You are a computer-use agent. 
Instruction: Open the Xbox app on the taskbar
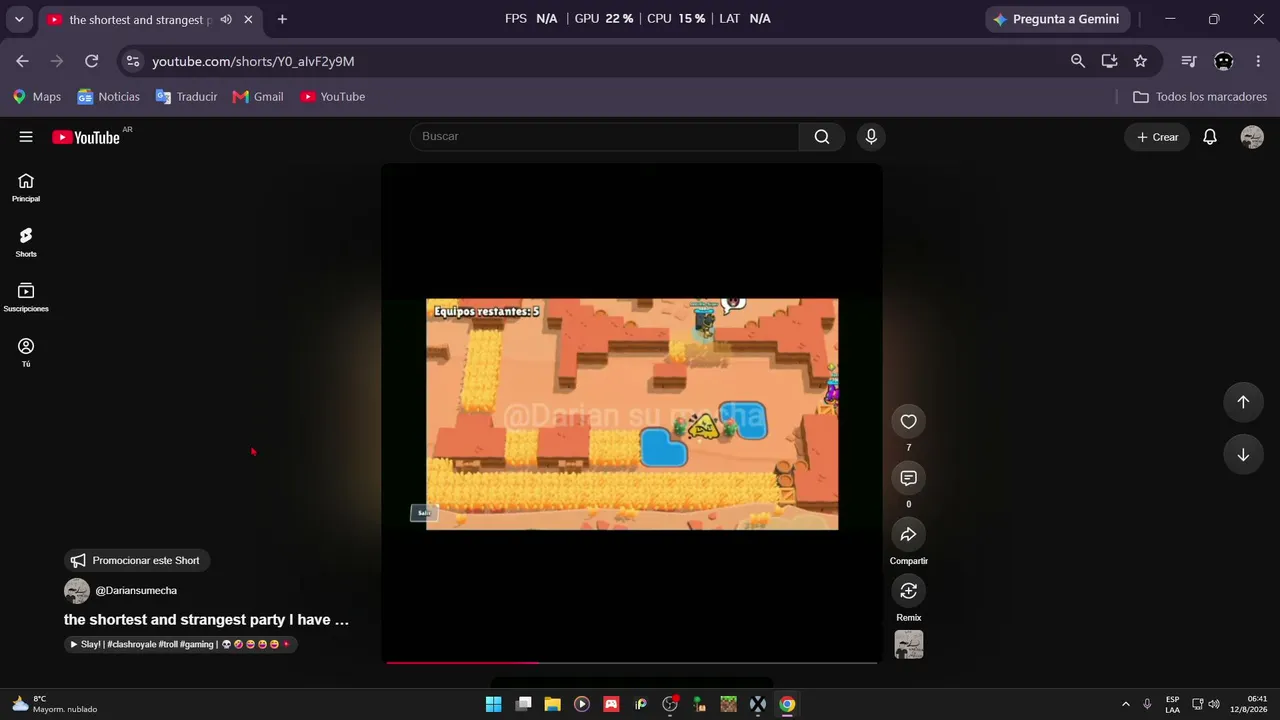point(758,704)
